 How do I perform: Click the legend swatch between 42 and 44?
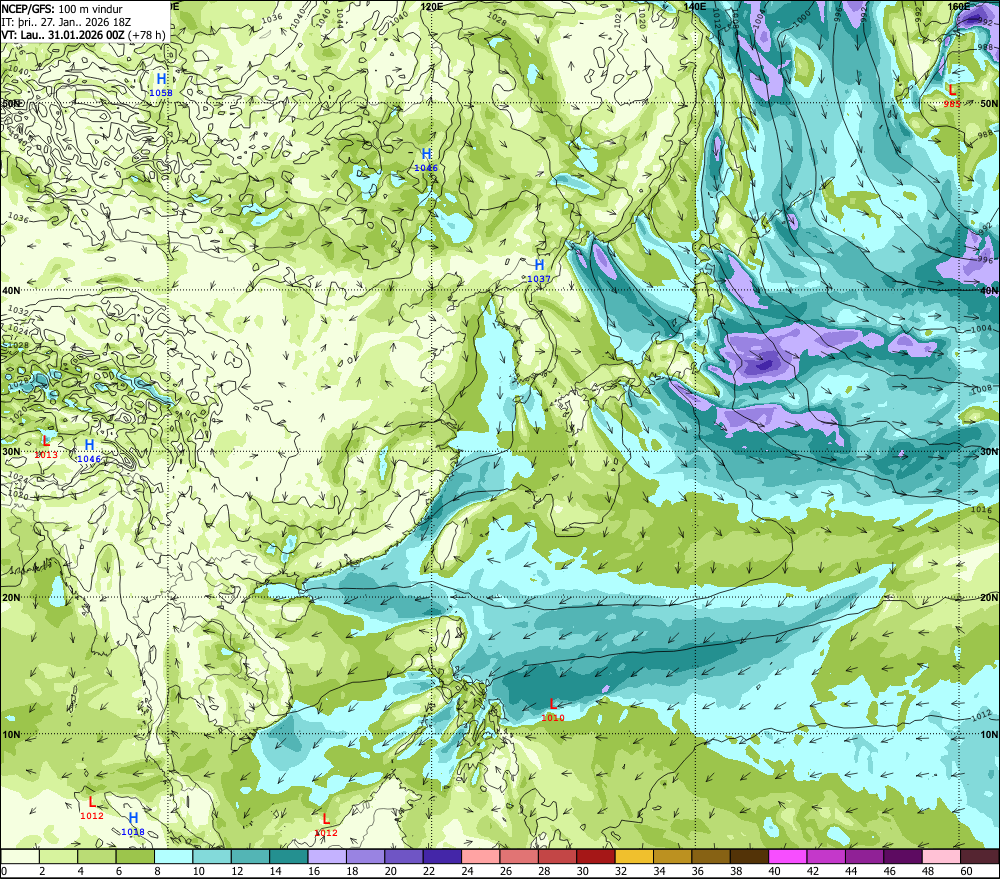826,856
